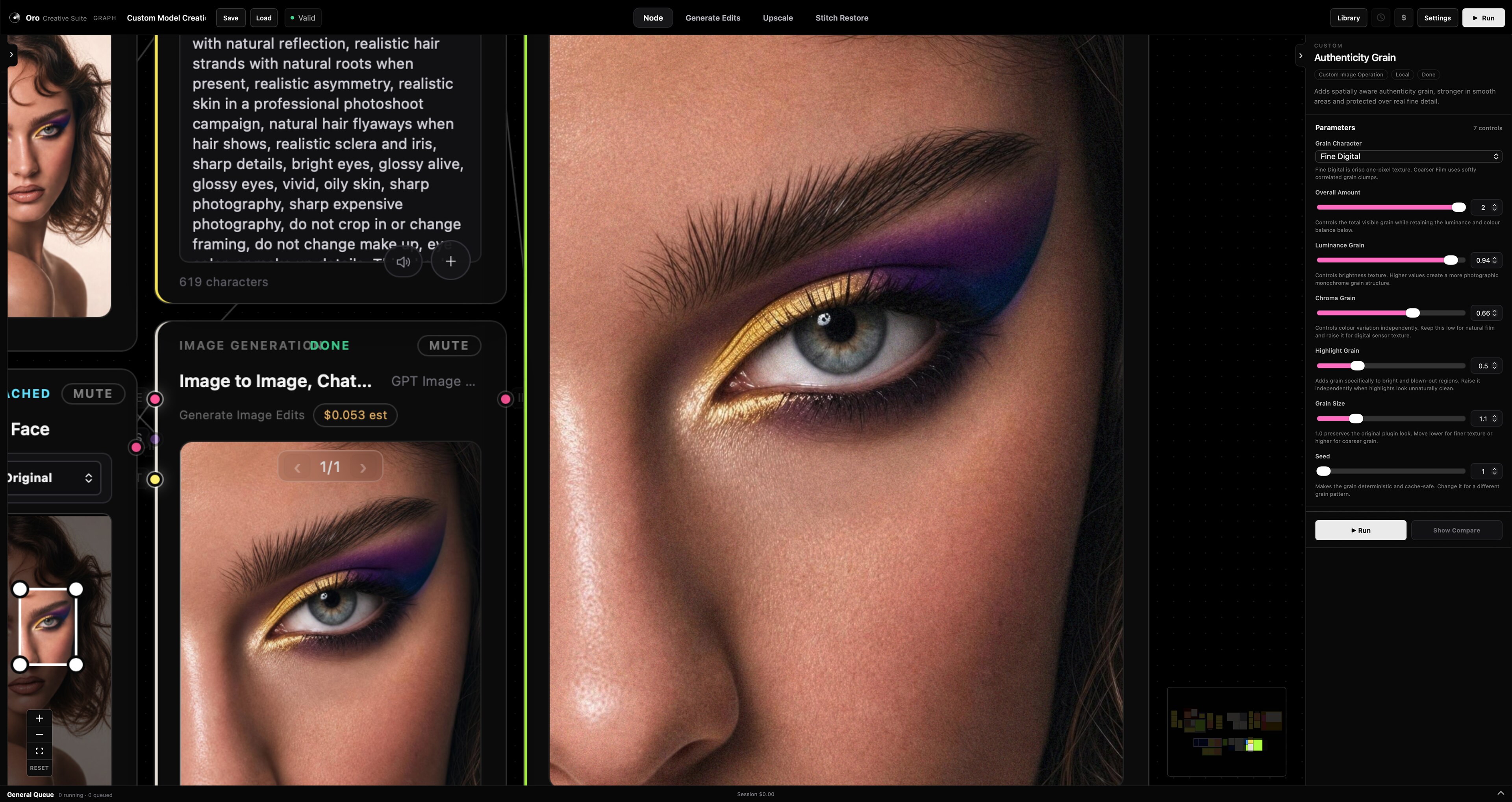
Task: Click the graph minimap
Action: point(1226,732)
